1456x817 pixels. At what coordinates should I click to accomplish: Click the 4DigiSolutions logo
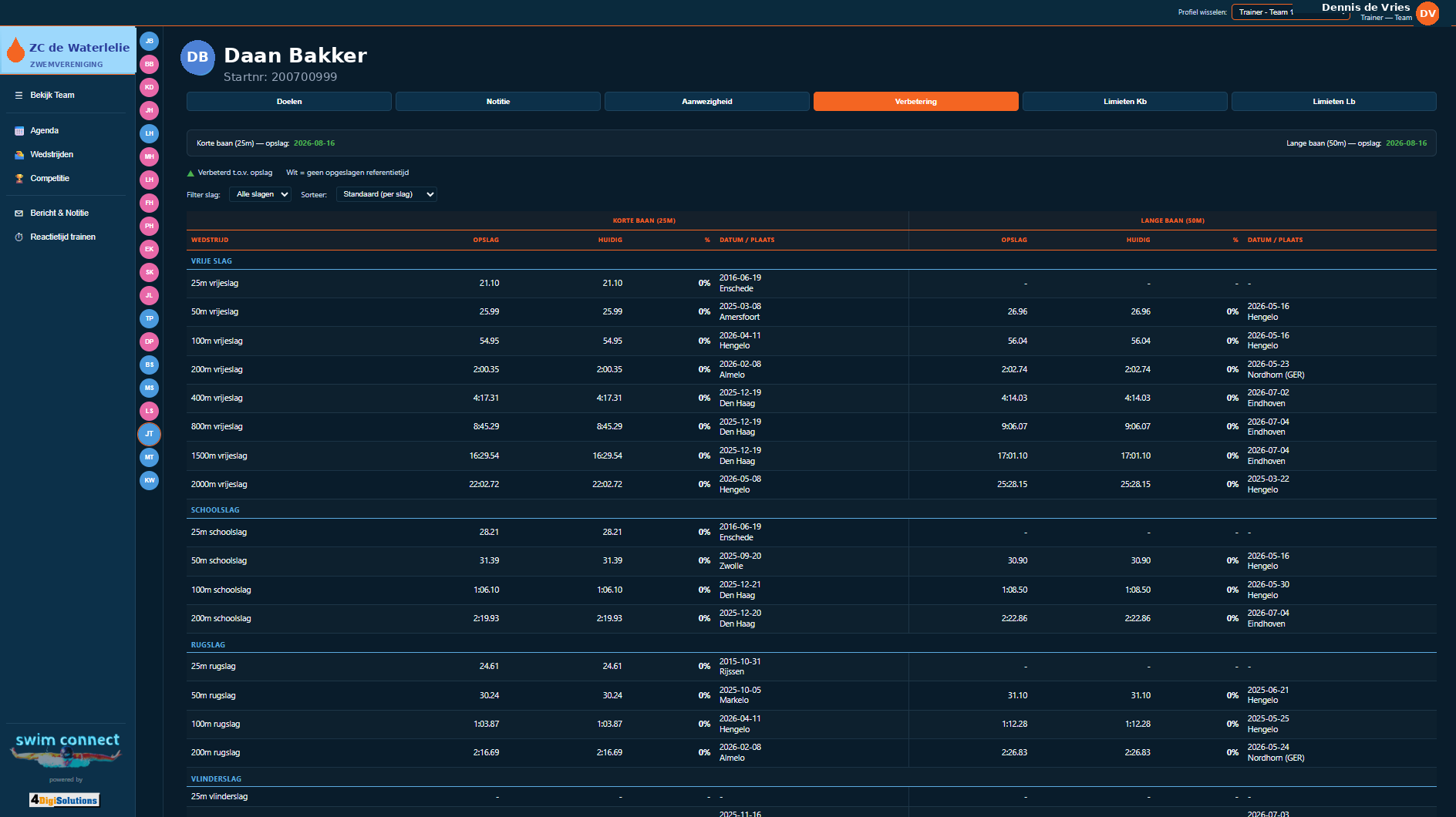pos(65,800)
